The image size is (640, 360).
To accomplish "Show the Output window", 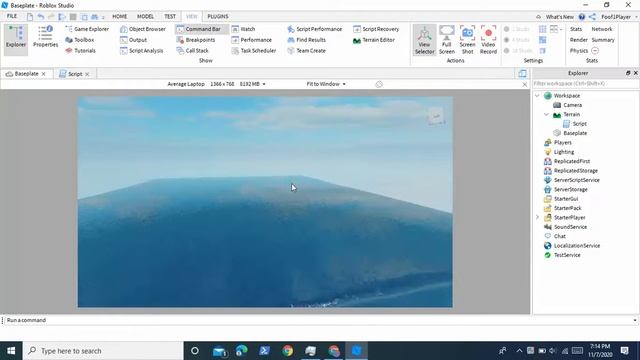I will [133, 40].
